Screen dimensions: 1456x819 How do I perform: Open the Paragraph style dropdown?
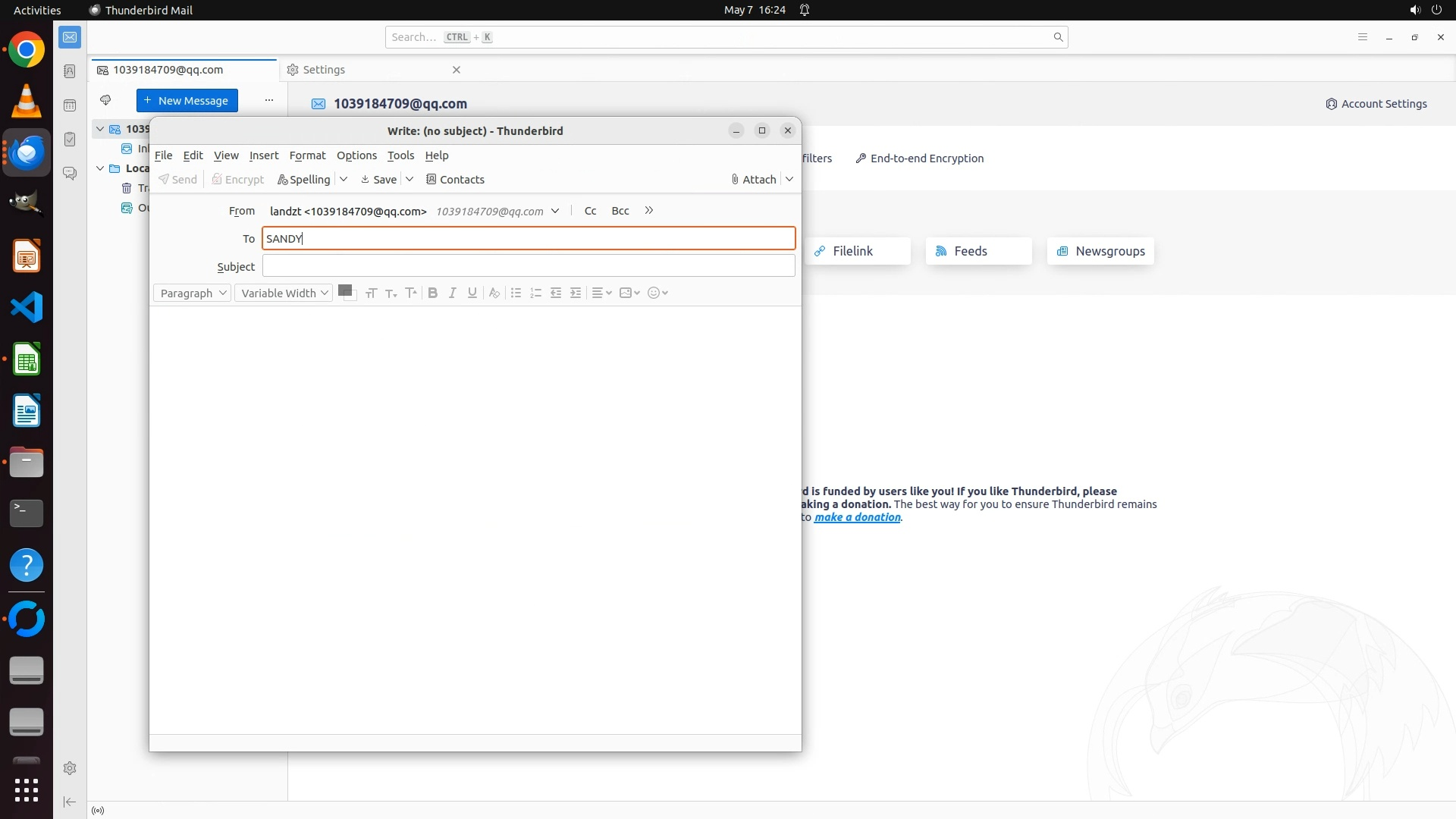point(192,293)
